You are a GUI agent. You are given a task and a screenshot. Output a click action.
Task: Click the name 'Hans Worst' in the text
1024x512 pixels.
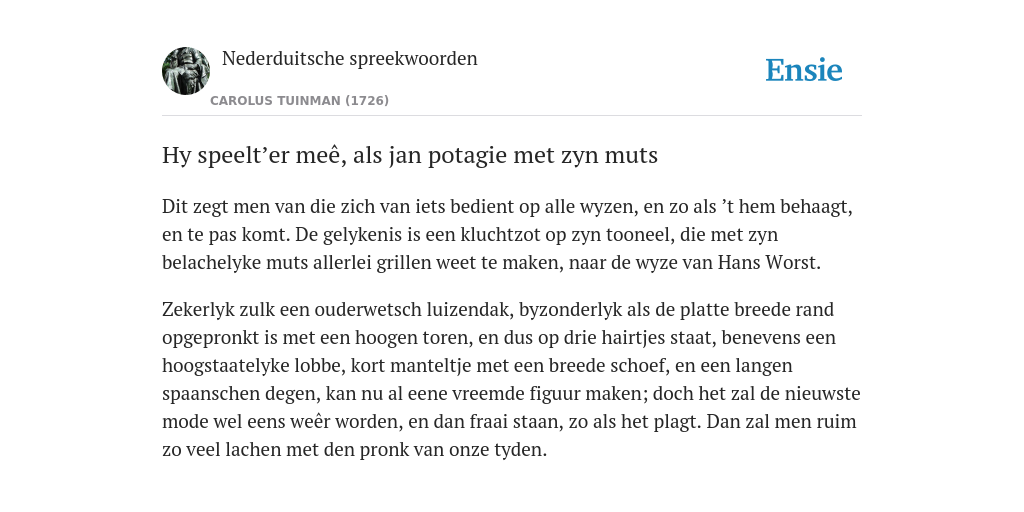click(769, 263)
